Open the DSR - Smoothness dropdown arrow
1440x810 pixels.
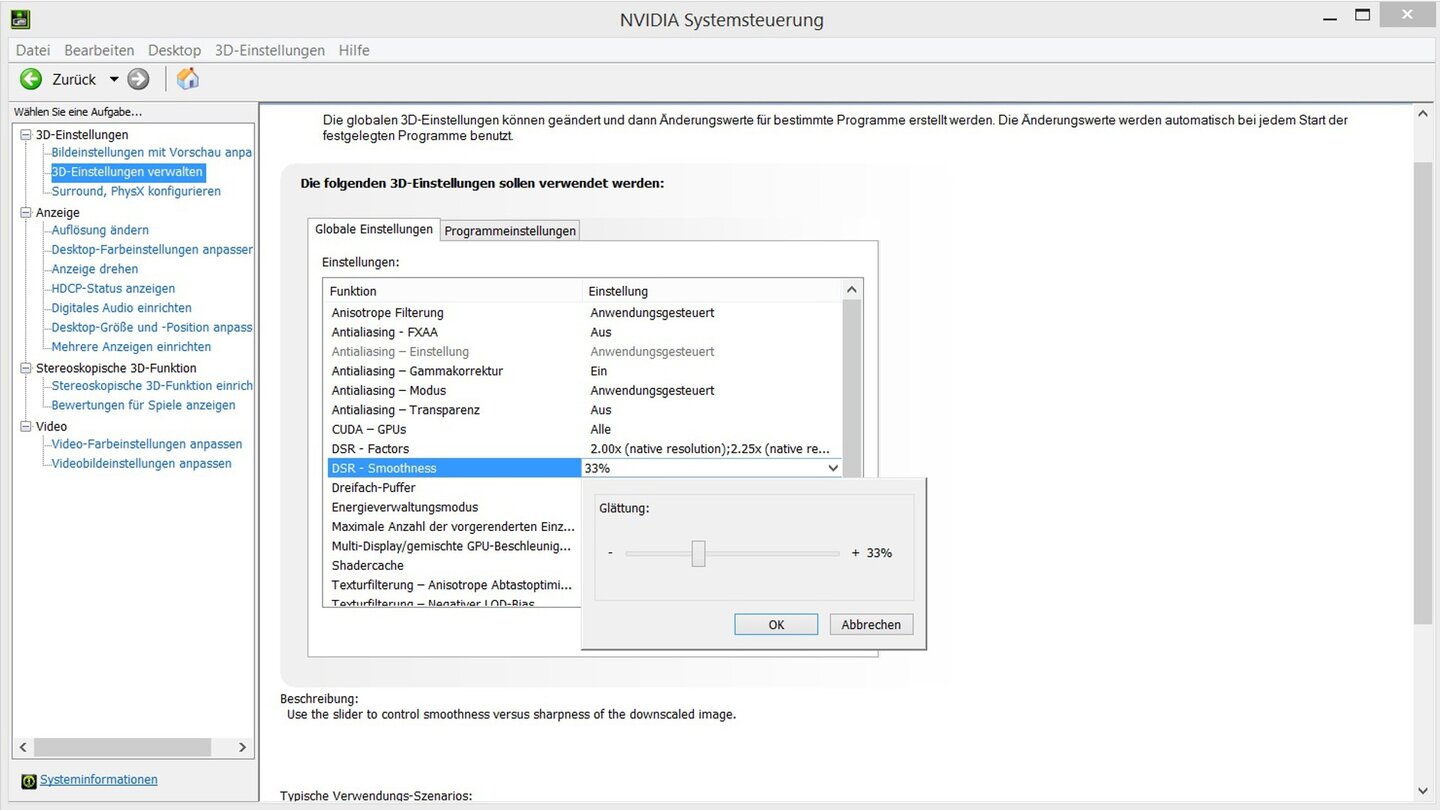[x=833, y=468]
